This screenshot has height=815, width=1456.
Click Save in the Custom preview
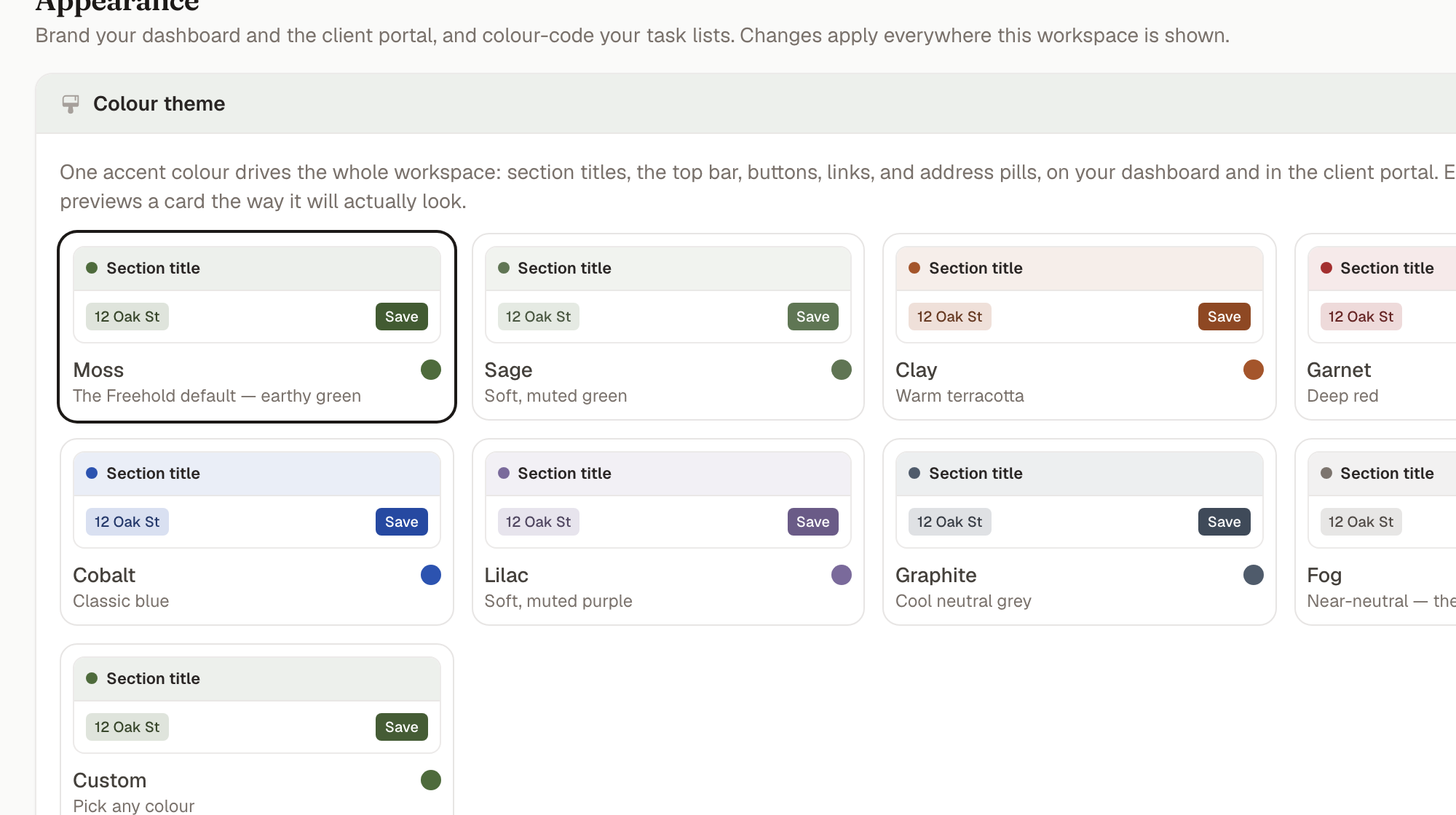pyautogui.click(x=402, y=727)
